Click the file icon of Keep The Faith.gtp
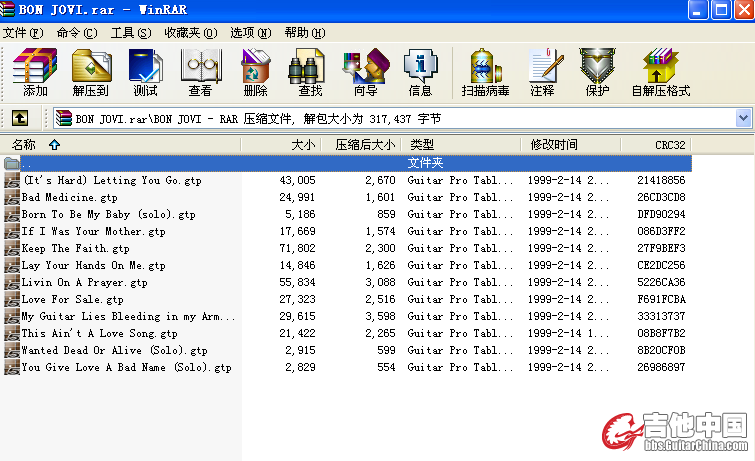 point(12,249)
